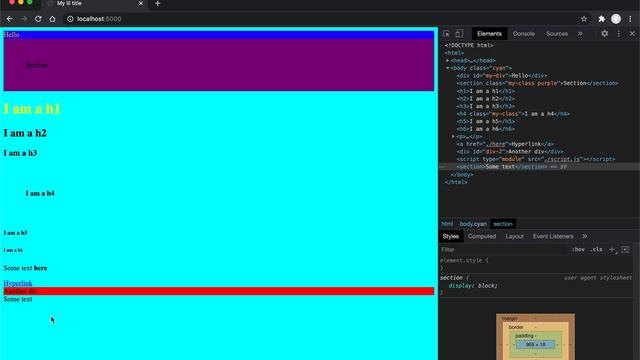
Task: Open Chrome's three-dot menu
Action: (630, 19)
